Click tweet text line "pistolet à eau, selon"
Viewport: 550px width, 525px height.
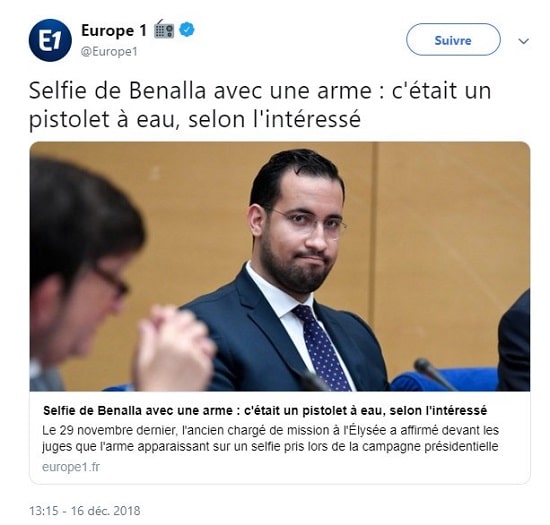(x=195, y=119)
